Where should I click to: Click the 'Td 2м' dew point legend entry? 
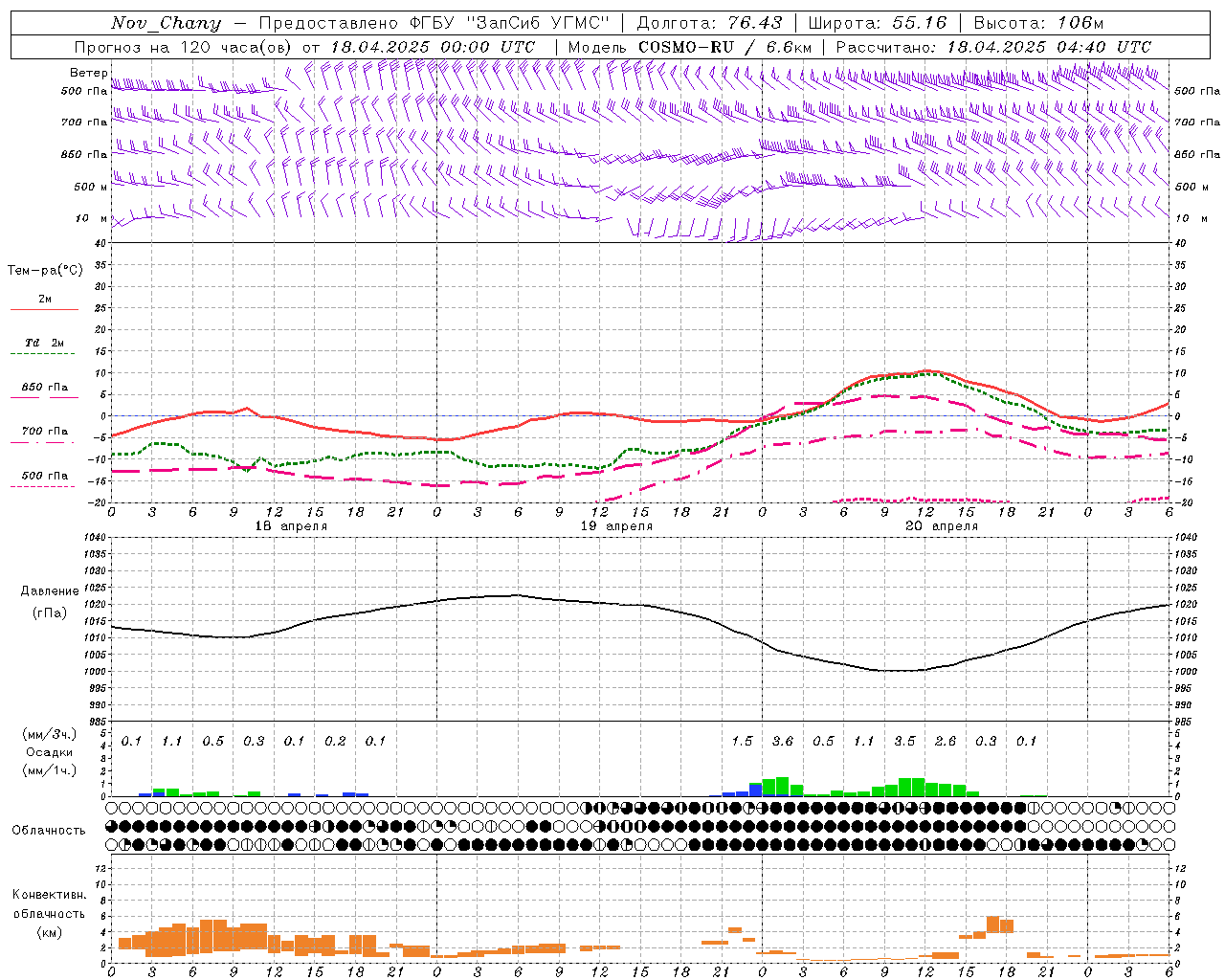[45, 343]
